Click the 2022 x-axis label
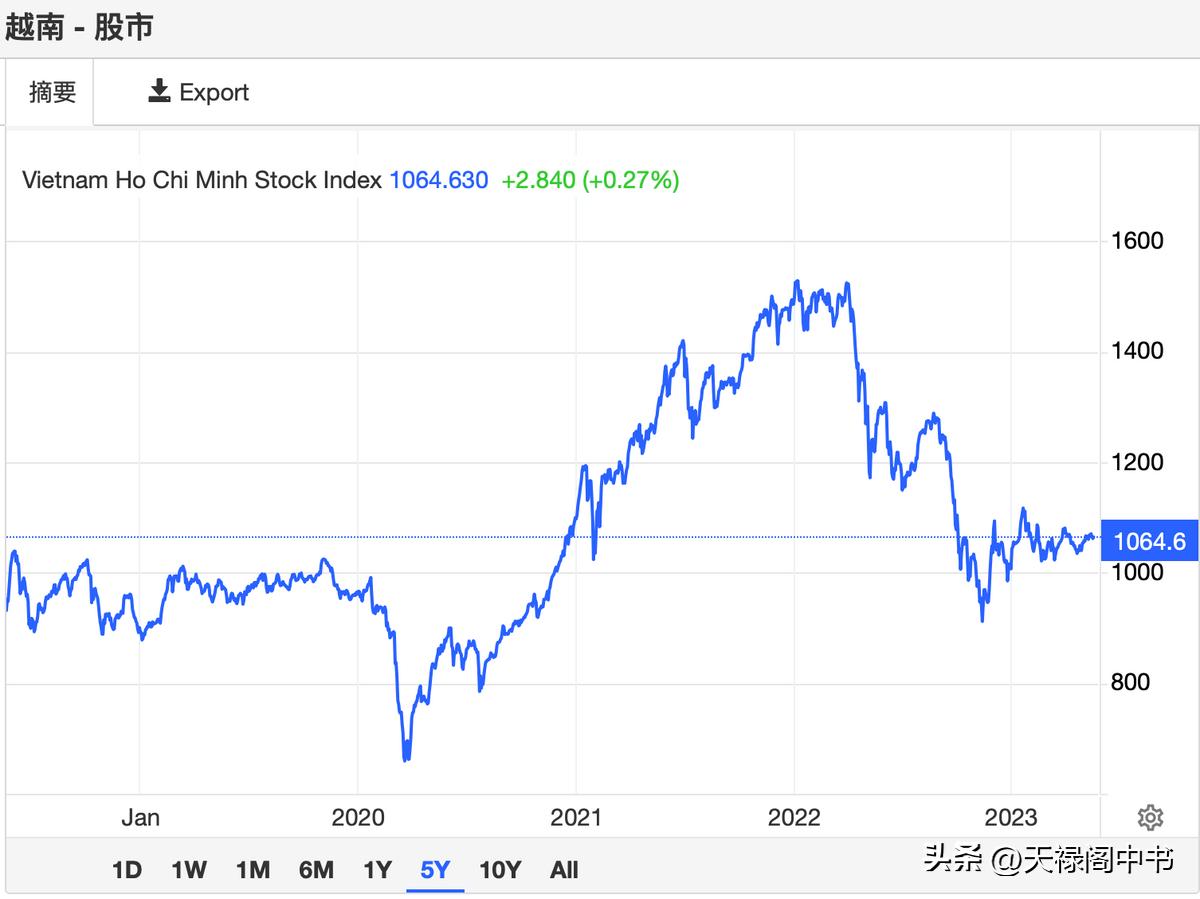This screenshot has height=899, width=1200. click(794, 818)
